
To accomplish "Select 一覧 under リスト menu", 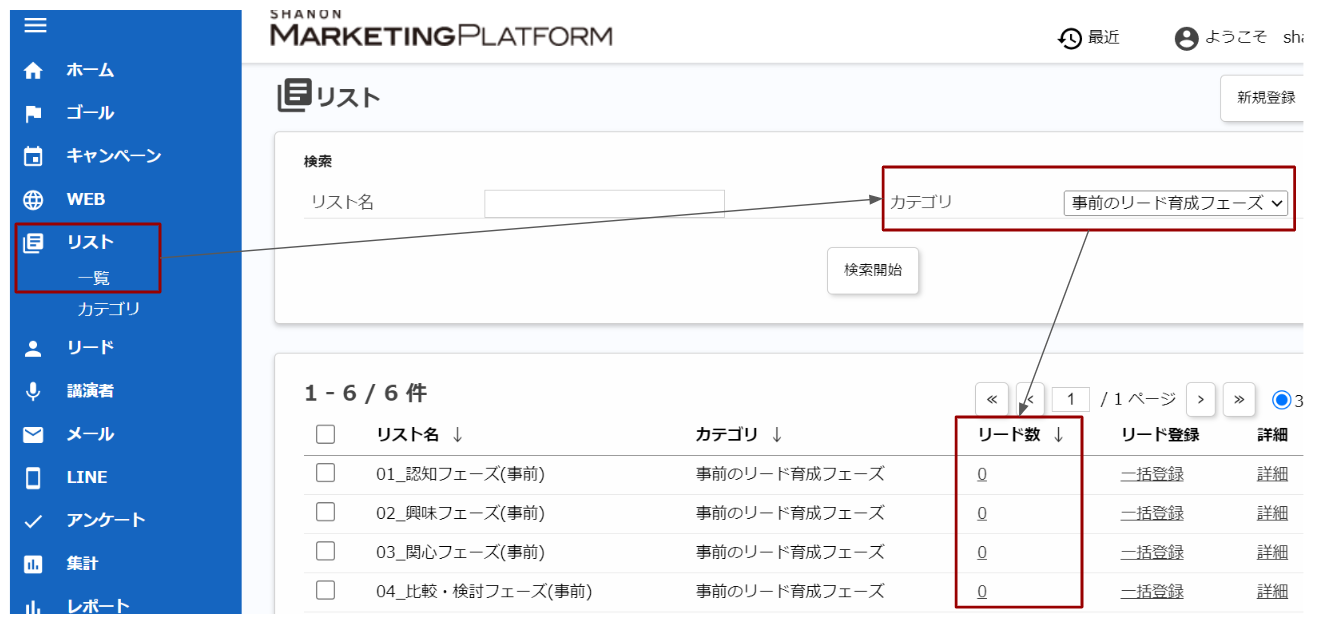I will (x=94, y=279).
